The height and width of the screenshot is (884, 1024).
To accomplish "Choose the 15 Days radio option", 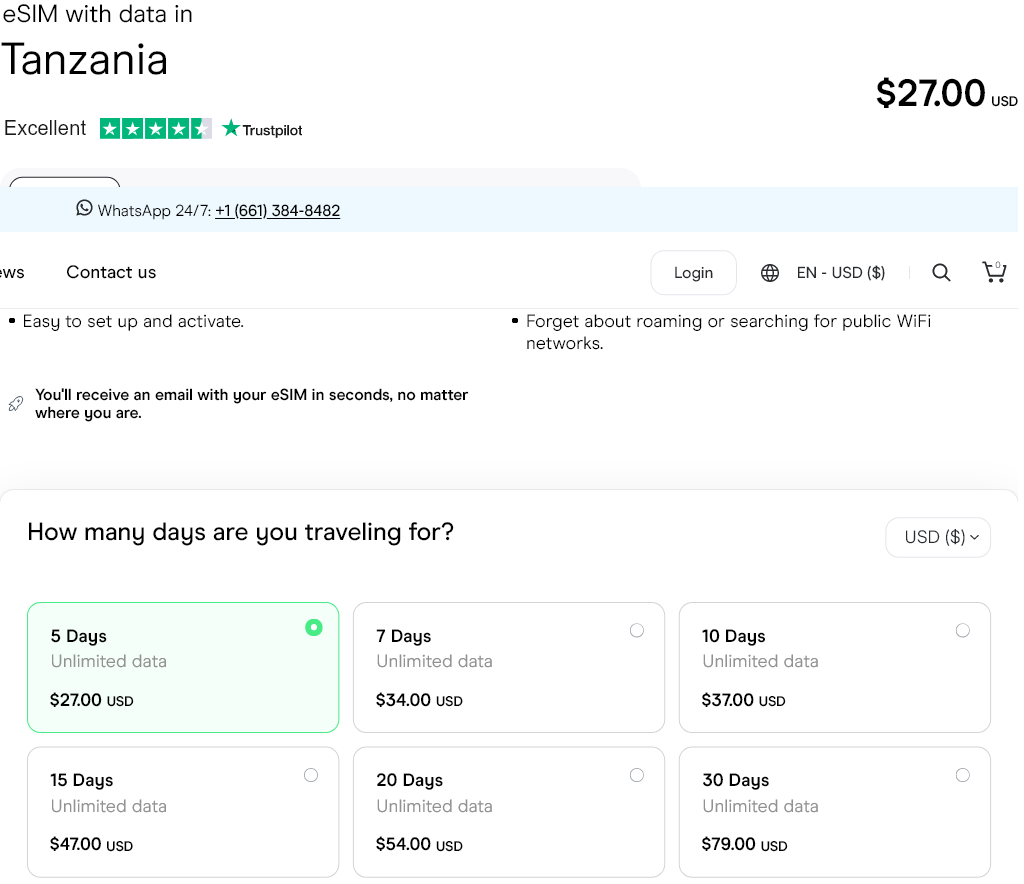I will [x=311, y=775].
